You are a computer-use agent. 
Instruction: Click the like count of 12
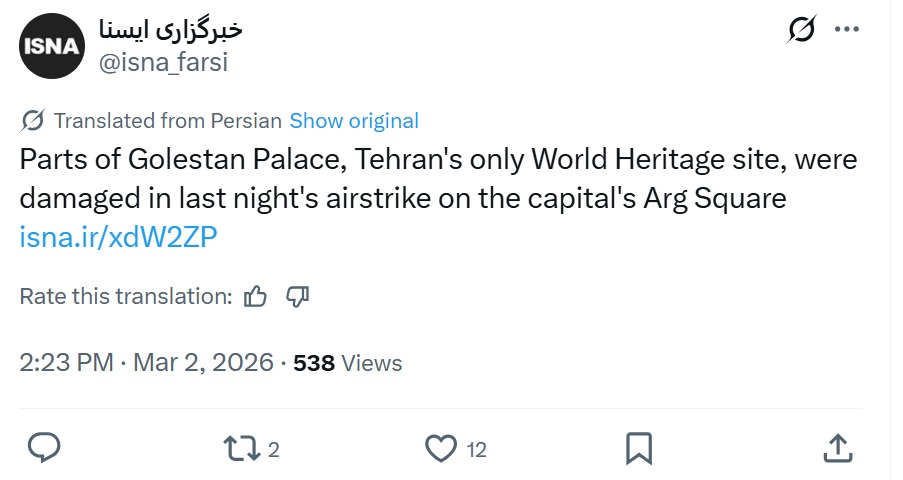pyautogui.click(x=477, y=450)
